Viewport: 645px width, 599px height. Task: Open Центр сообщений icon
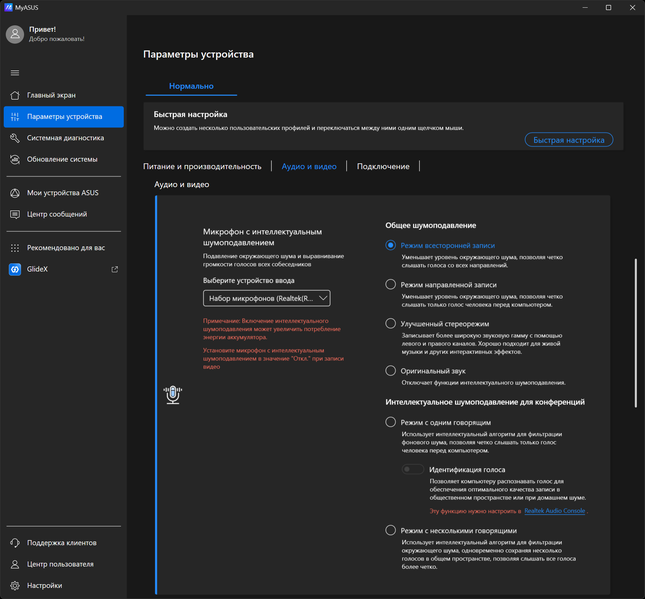(15, 214)
